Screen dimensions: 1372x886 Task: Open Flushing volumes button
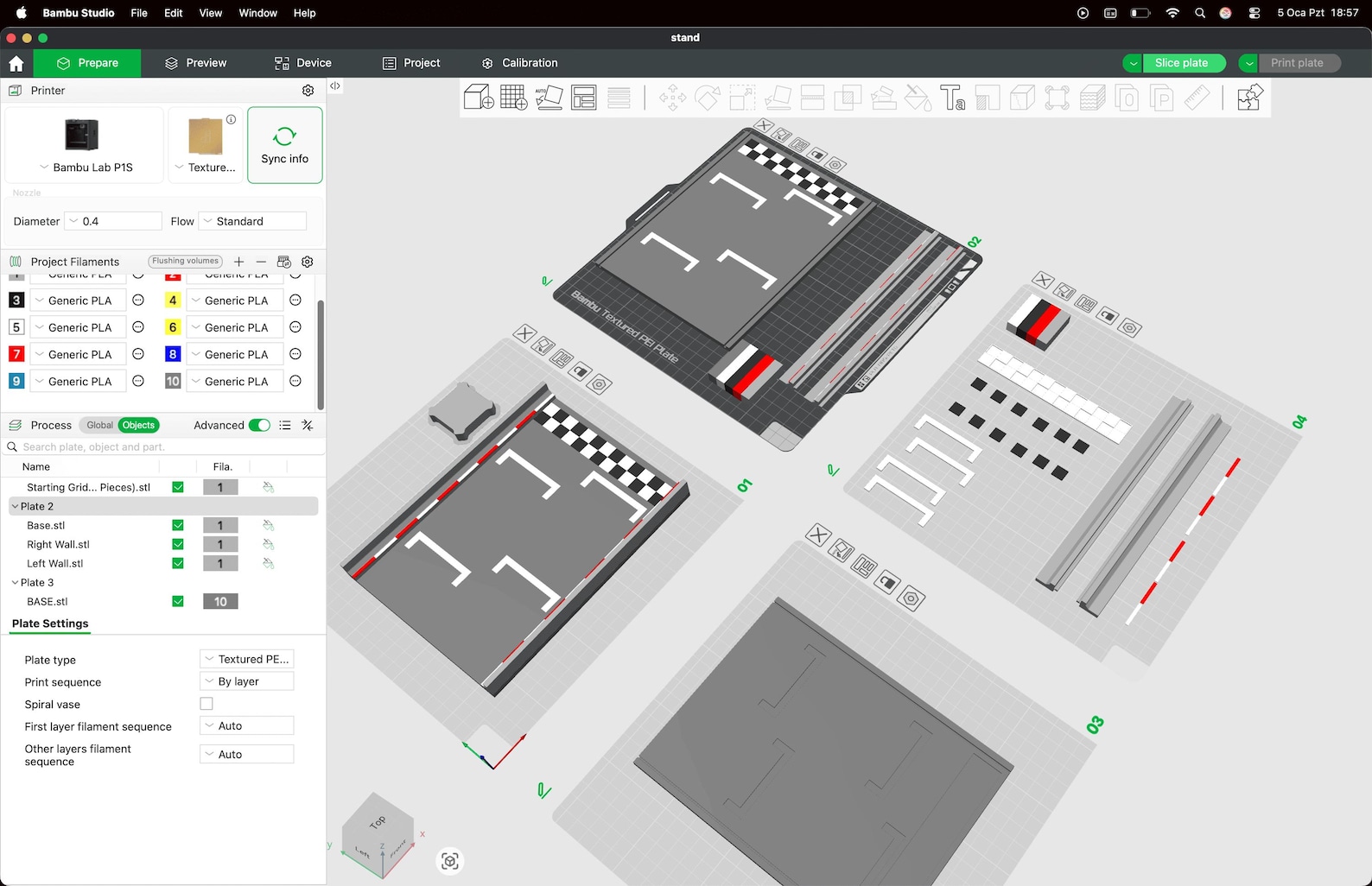(185, 261)
